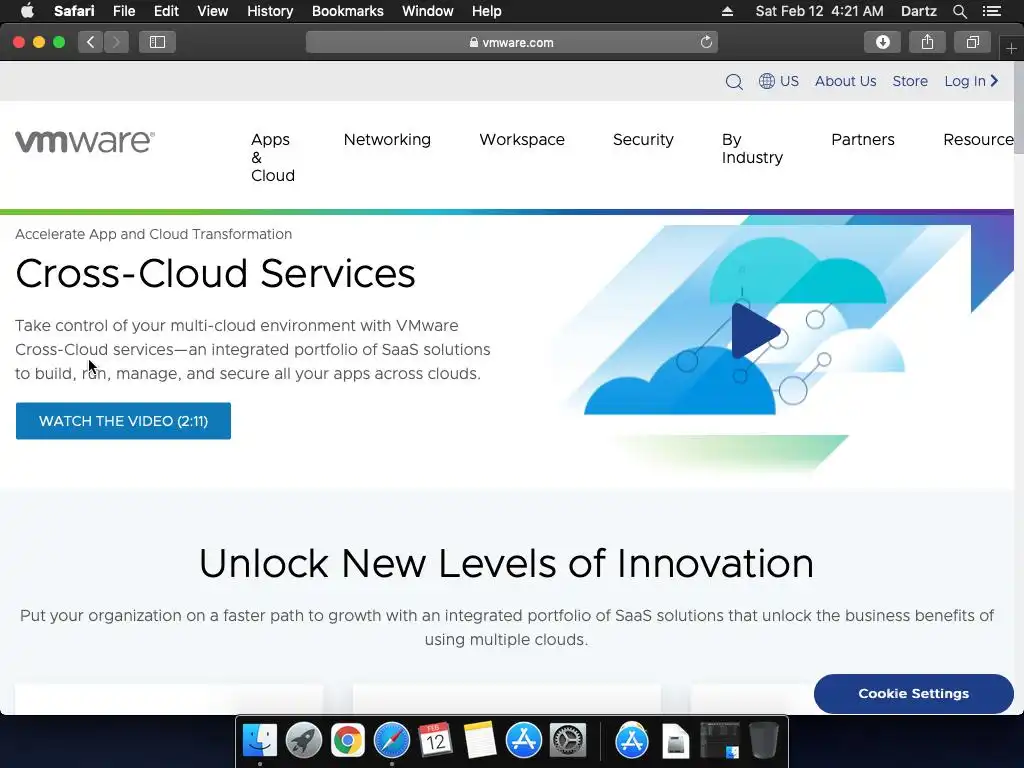
Task: Open the Downloads stack in Dock
Action: (720, 741)
